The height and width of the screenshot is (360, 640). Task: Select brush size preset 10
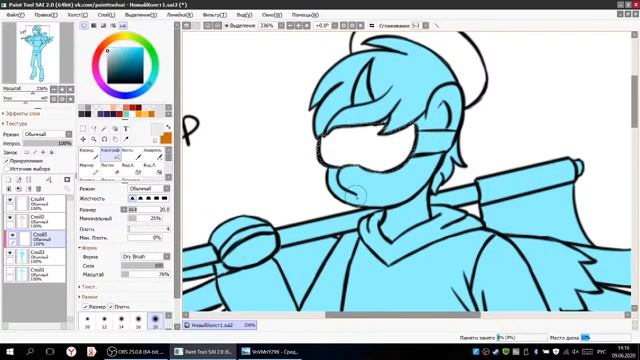[x=87, y=321]
